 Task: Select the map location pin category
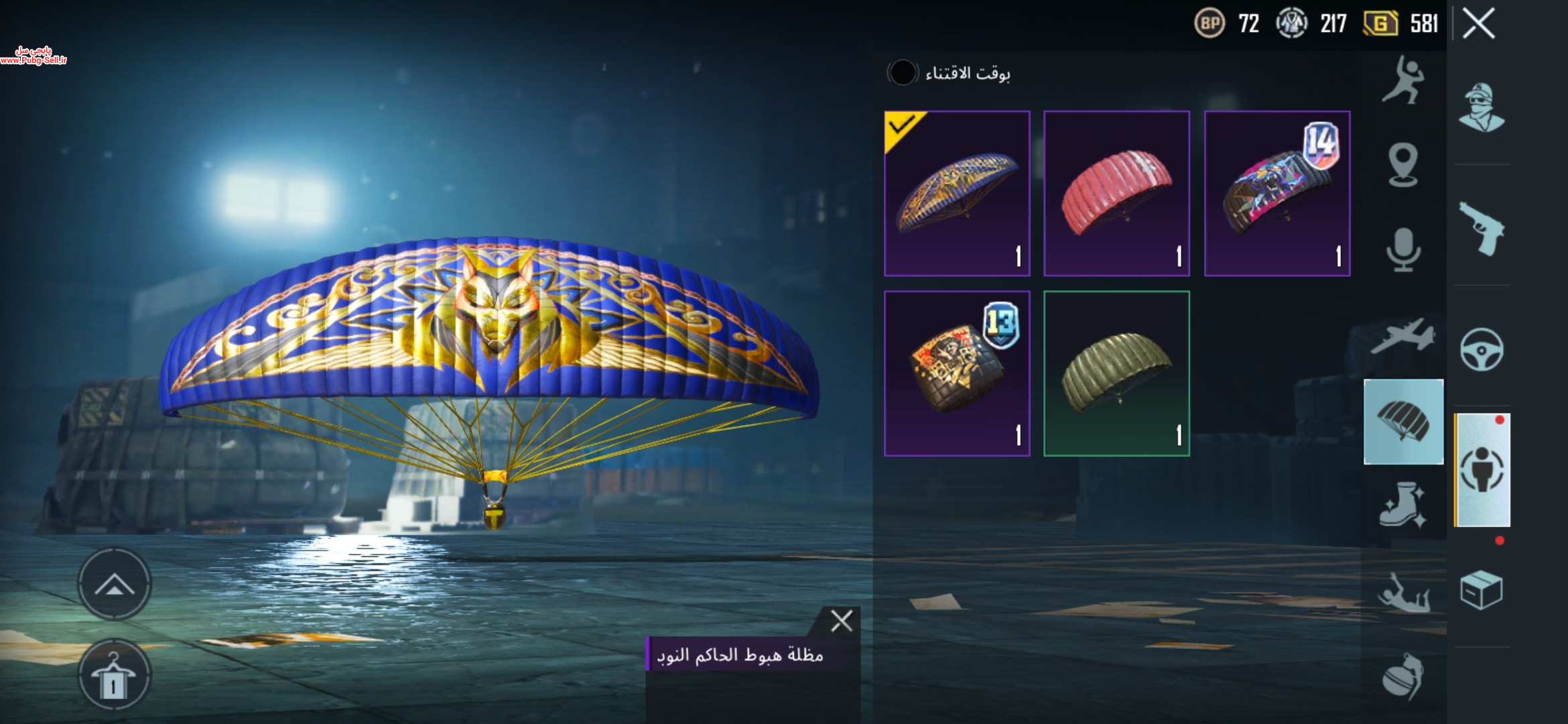pos(1402,164)
